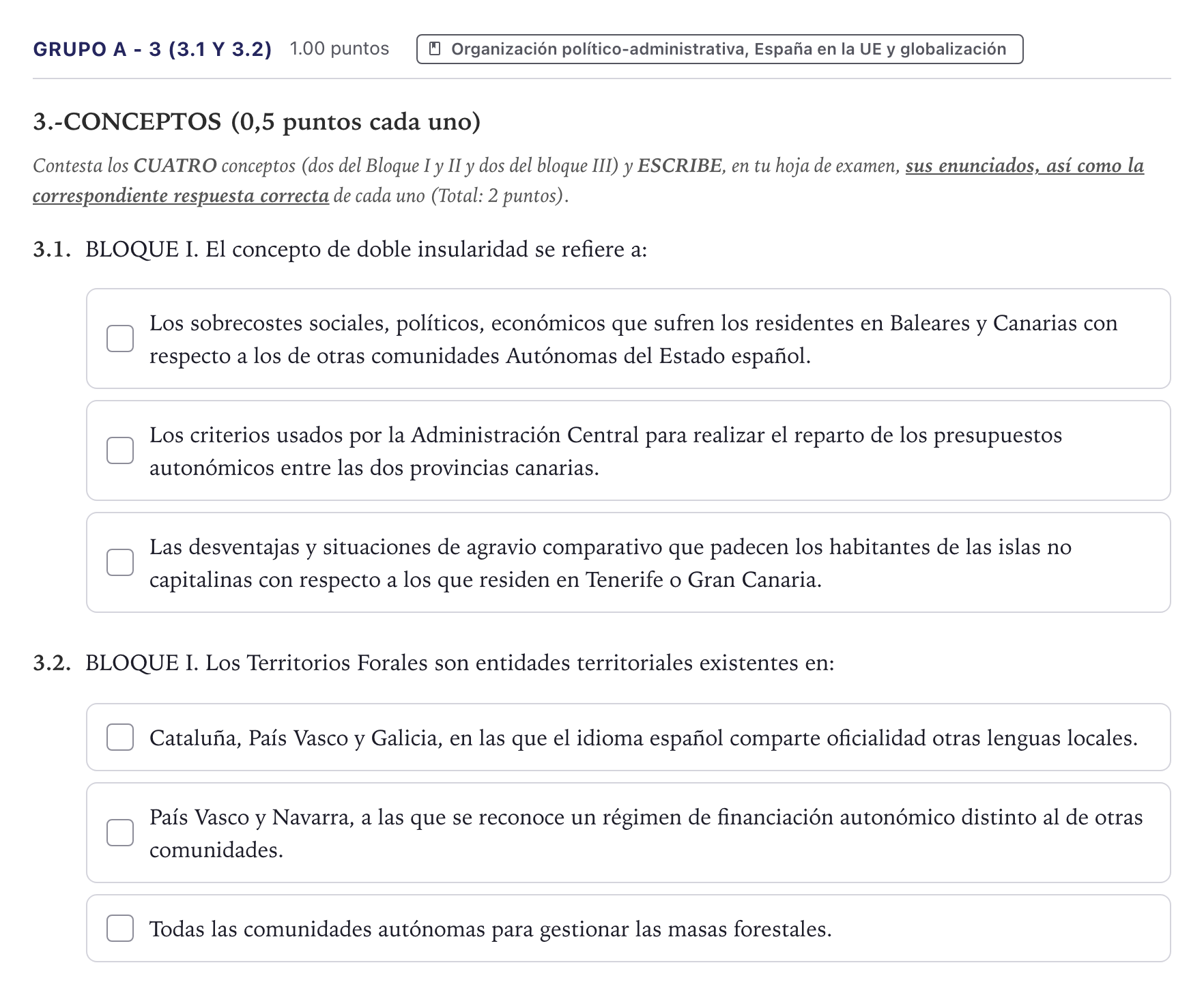This screenshot has height=1006, width=1204.
Task: Click the answer text 'Cataluña, País Vasco y Galicia'
Action: (x=296, y=738)
